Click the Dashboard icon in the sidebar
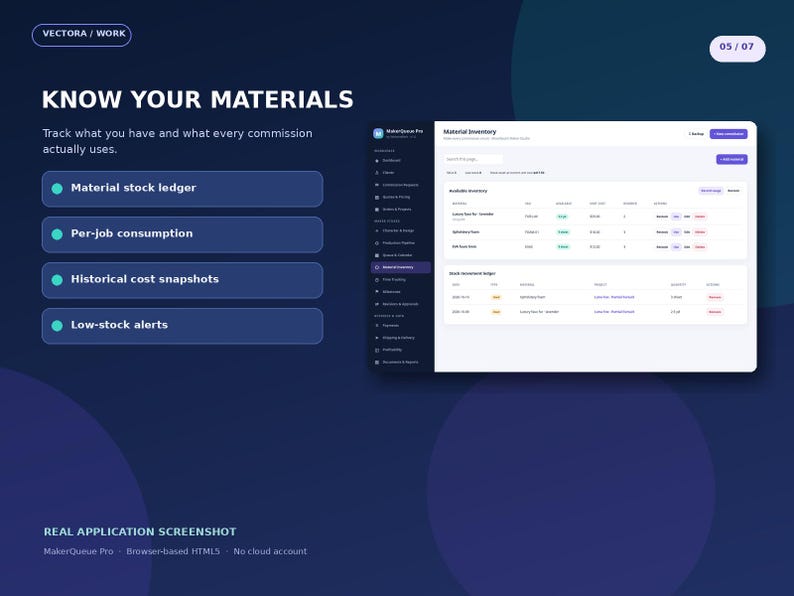The width and height of the screenshot is (794, 596). click(x=377, y=161)
